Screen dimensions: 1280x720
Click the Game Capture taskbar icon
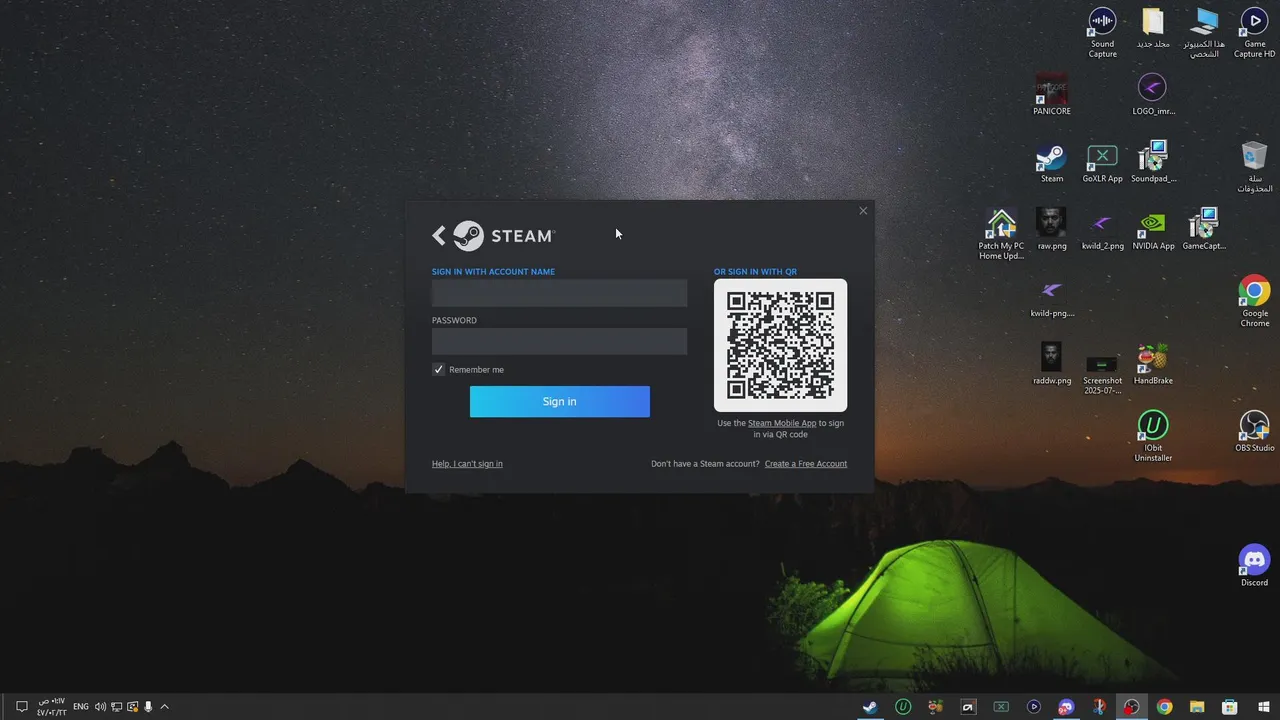click(x=1034, y=707)
